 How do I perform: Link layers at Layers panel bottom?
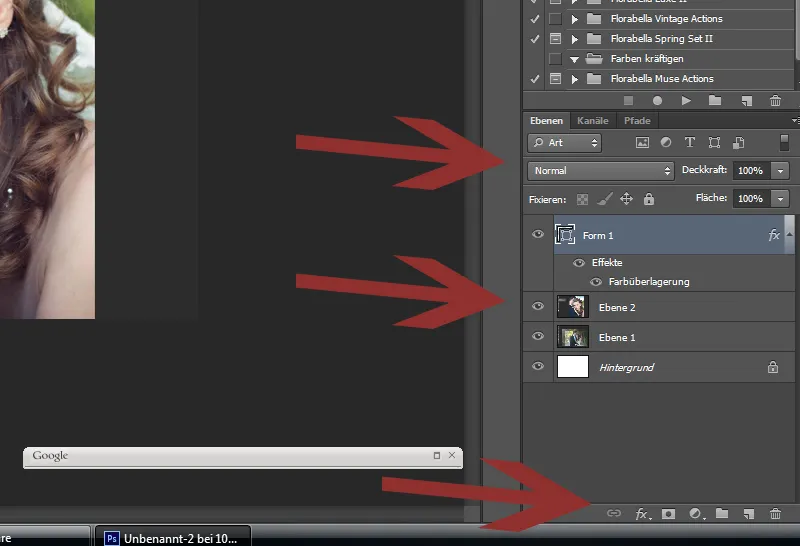tap(614, 513)
